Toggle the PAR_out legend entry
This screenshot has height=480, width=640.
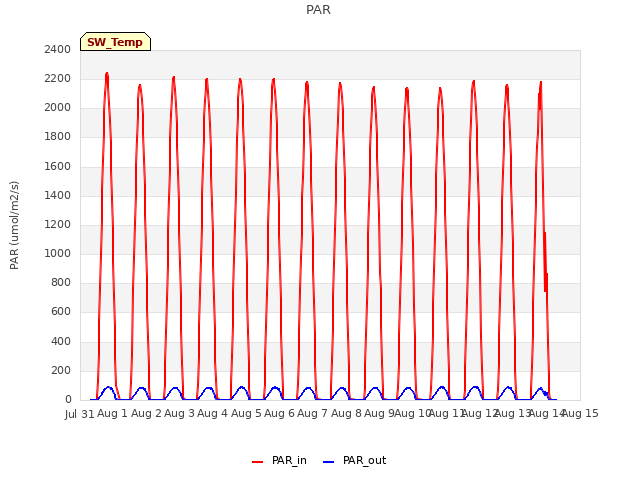pos(354,461)
